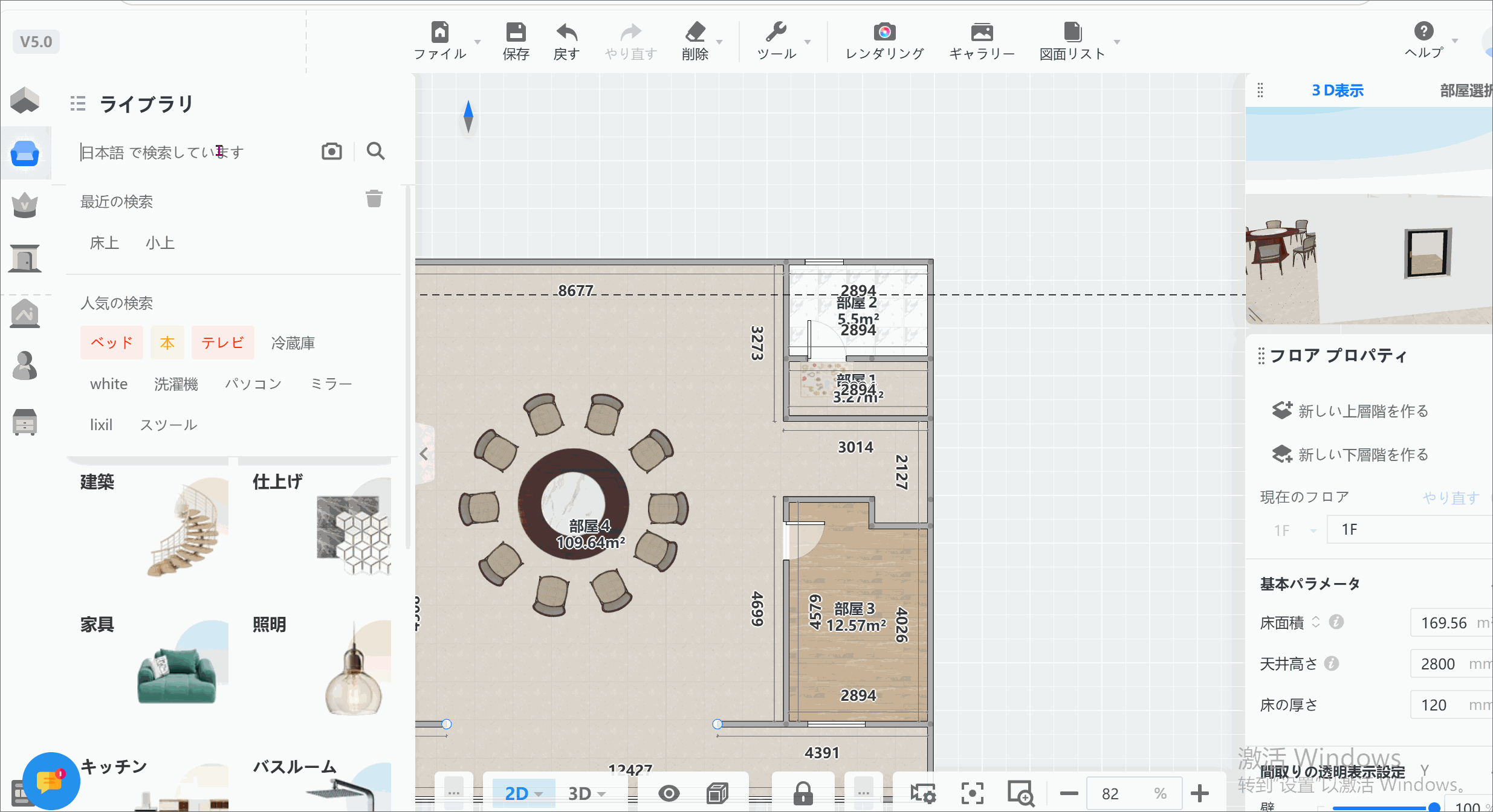Expand the 図面リスト dropdown arrow

[x=1117, y=42]
